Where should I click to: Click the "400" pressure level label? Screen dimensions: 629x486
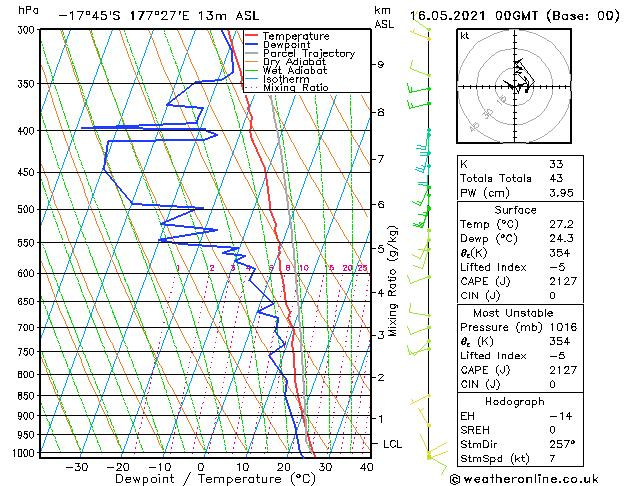[28, 131]
